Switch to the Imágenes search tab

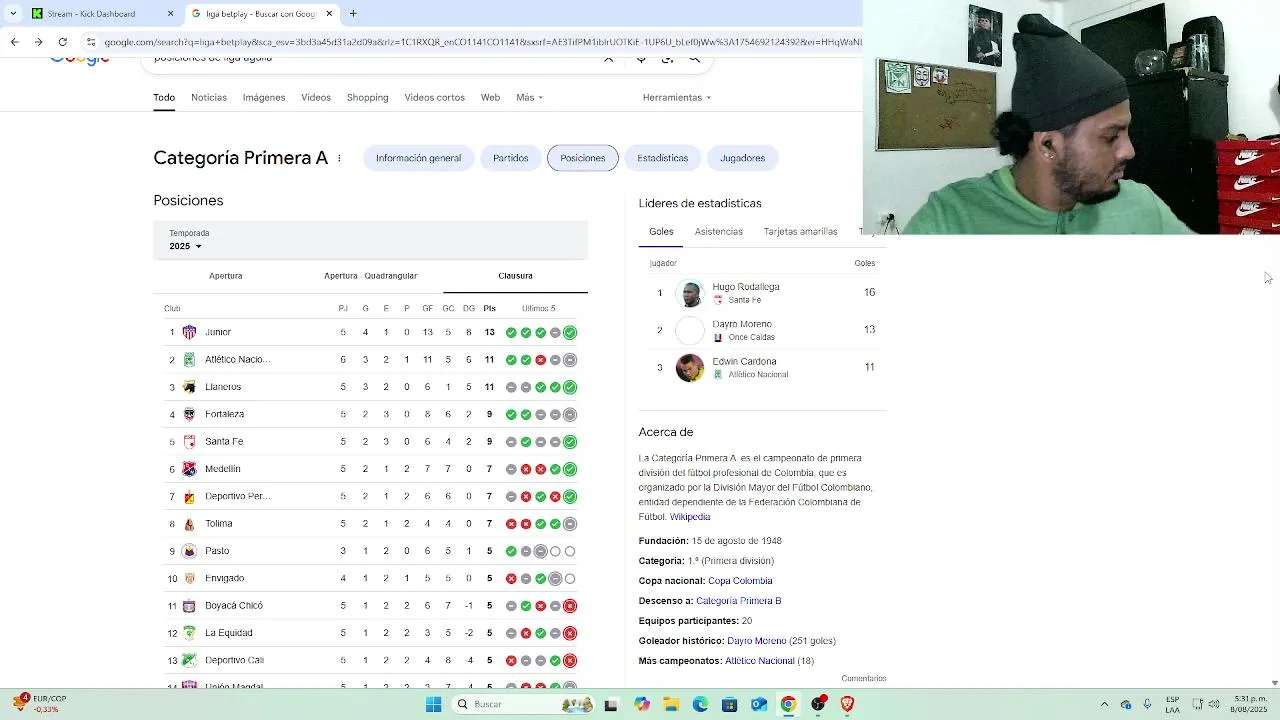[264, 97]
